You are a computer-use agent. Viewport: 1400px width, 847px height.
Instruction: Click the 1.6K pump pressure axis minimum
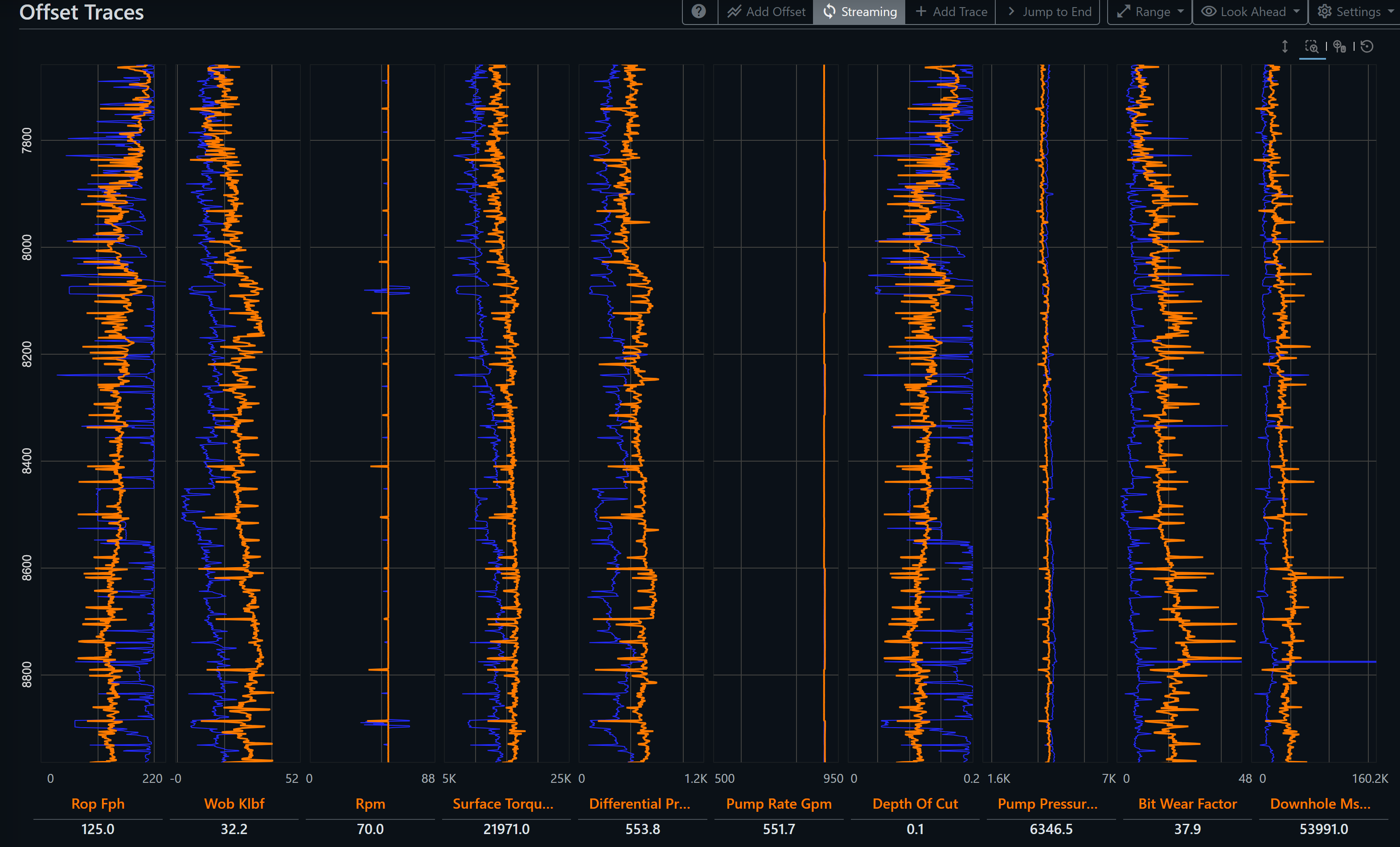tap(999, 778)
